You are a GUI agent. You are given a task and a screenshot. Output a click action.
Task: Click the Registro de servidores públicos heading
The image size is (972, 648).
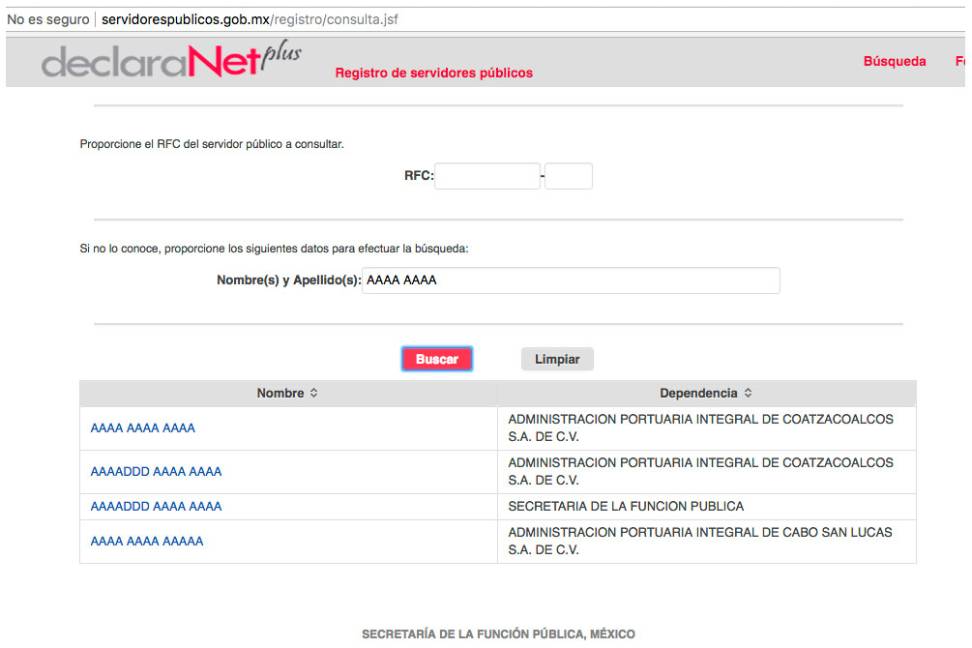pos(434,73)
